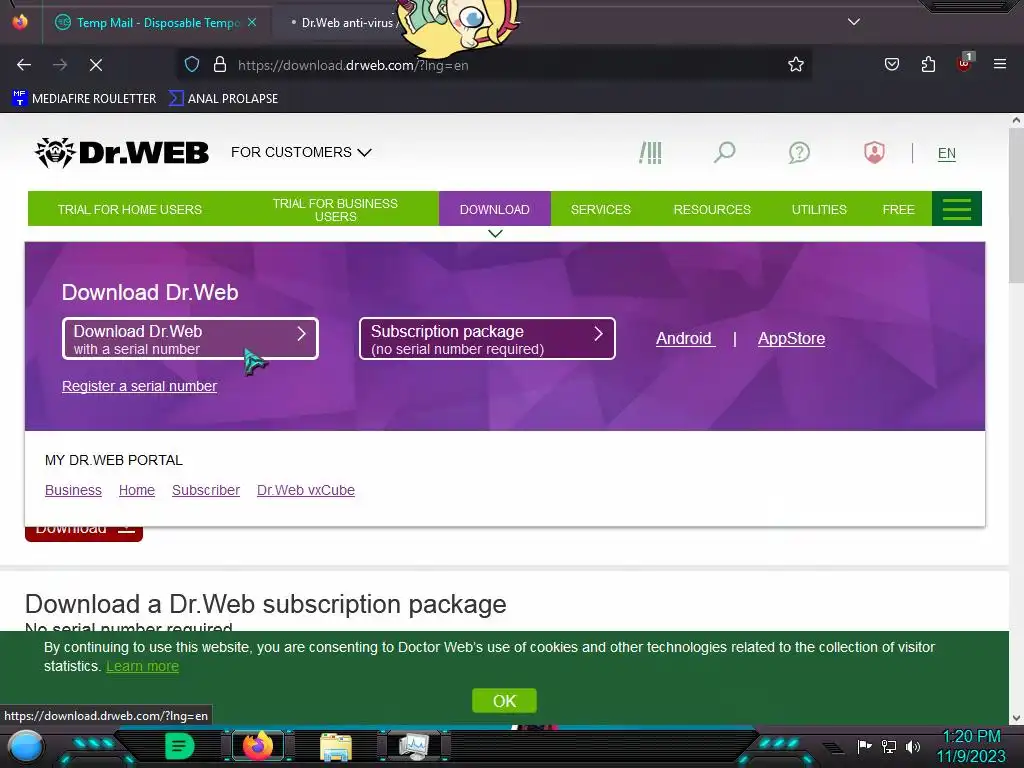
Task: Click the Action Center flag tray icon
Action: [865, 746]
